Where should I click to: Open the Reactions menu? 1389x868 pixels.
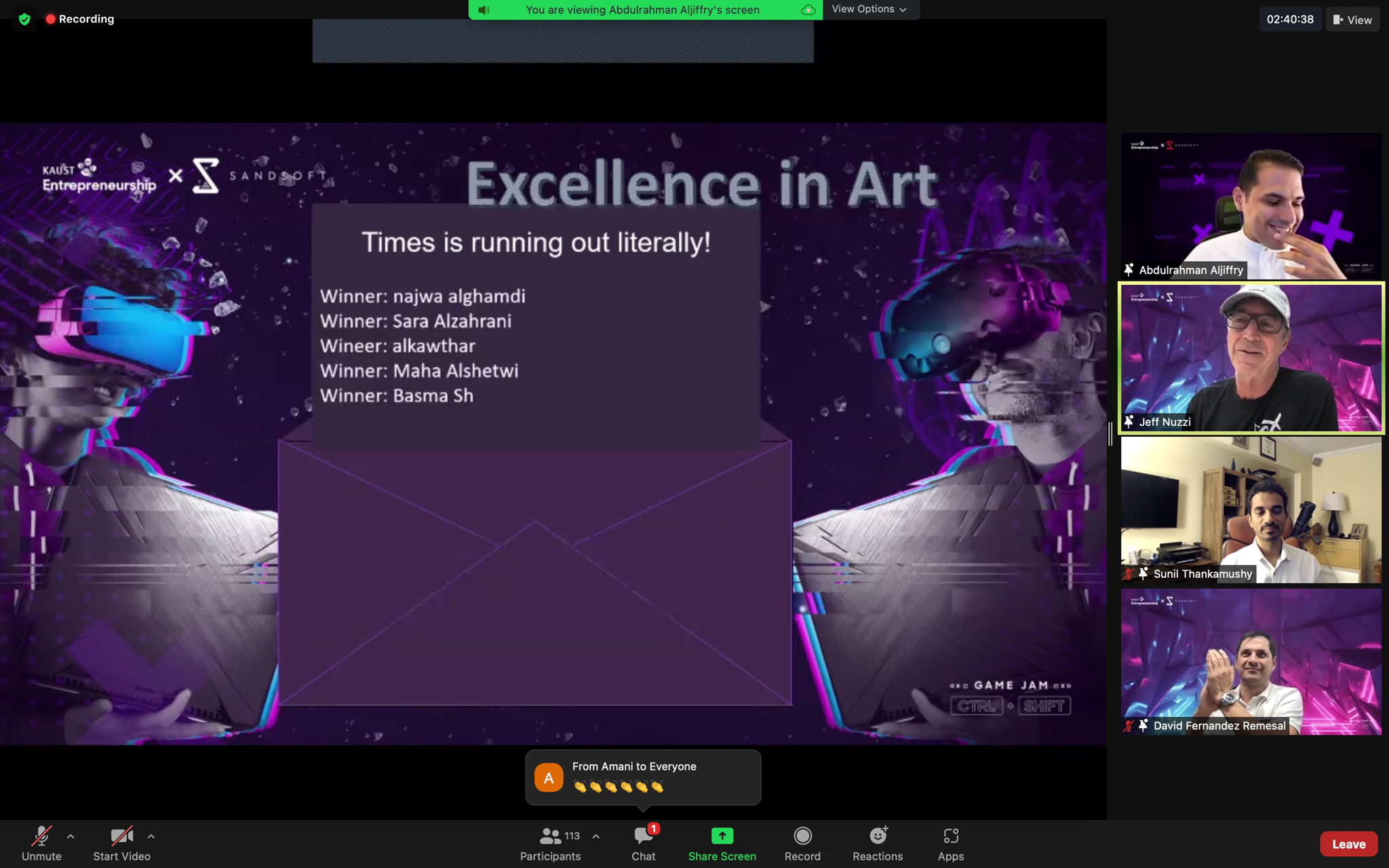[878, 844]
